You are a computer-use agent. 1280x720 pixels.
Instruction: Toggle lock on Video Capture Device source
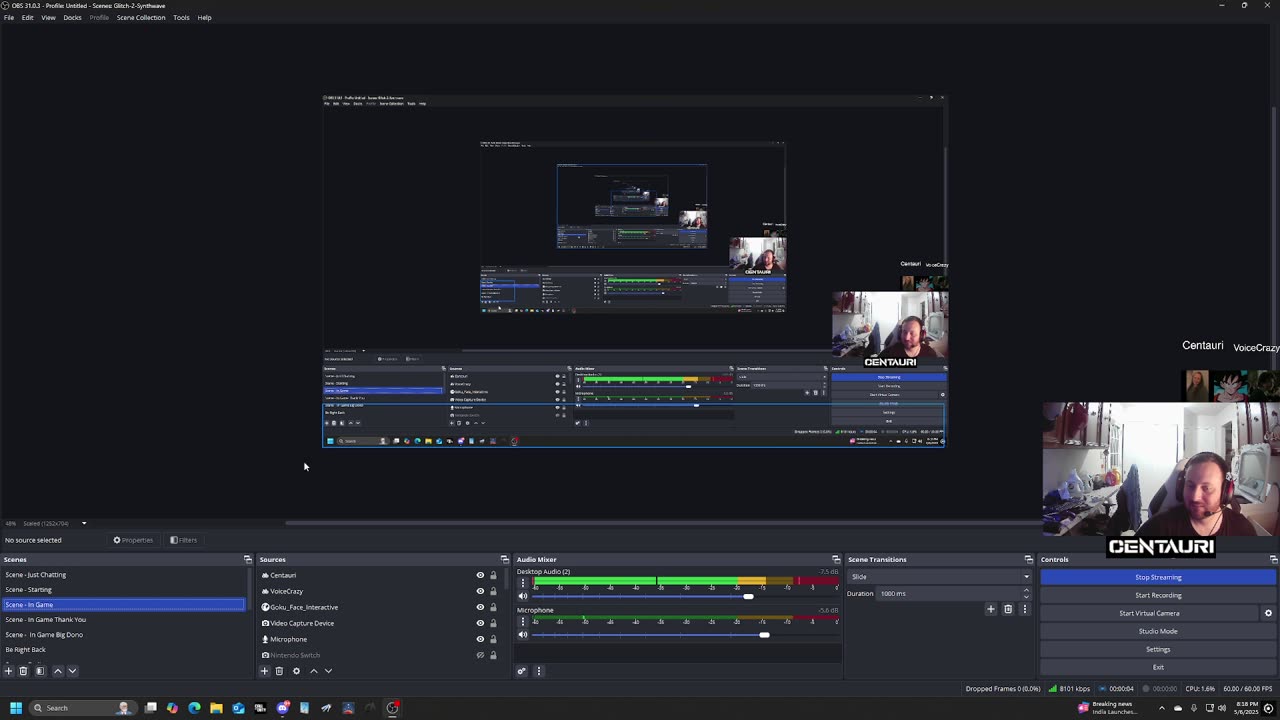(493, 623)
